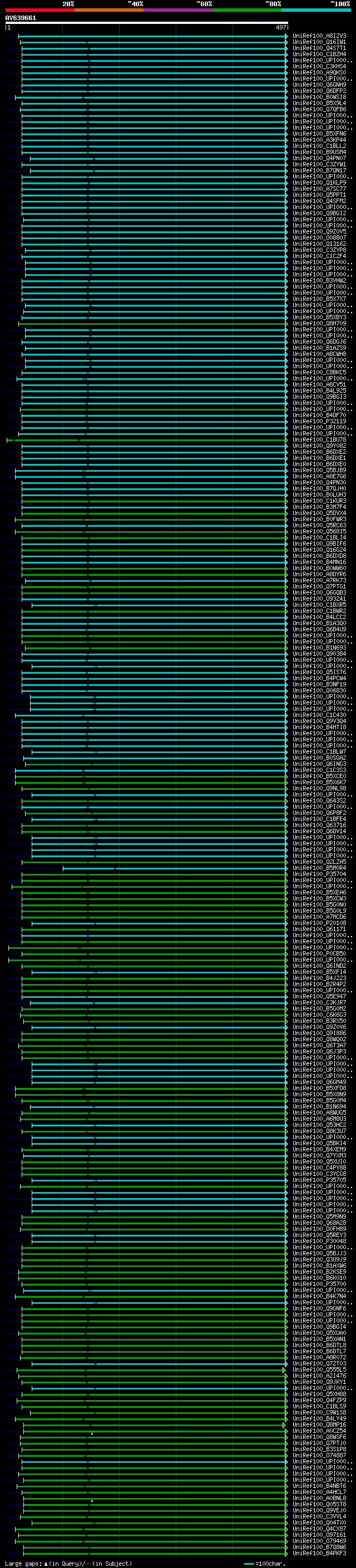This screenshot has width=356, height=1568.
Task: Select hit label UniRef100_Q61171
Action: pyautogui.click(x=319, y=929)
